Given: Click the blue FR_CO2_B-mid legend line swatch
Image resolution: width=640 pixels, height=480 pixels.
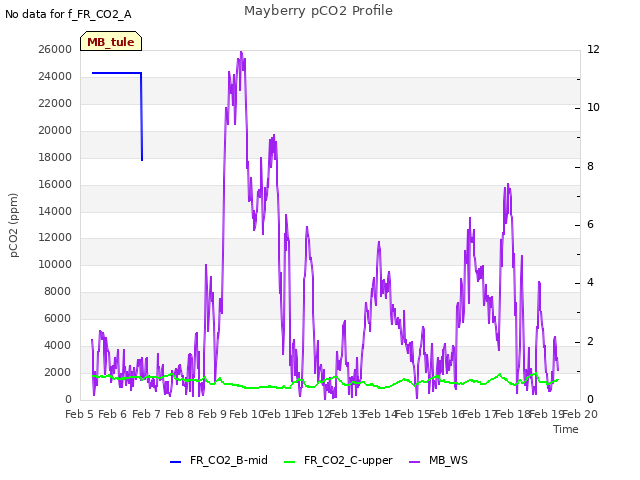Looking at the screenshot, I should tap(176, 462).
